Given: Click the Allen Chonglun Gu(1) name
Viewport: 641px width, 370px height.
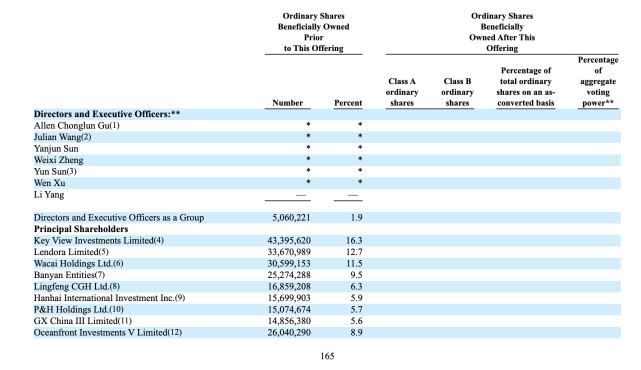Looking at the screenshot, I should click(77, 126).
